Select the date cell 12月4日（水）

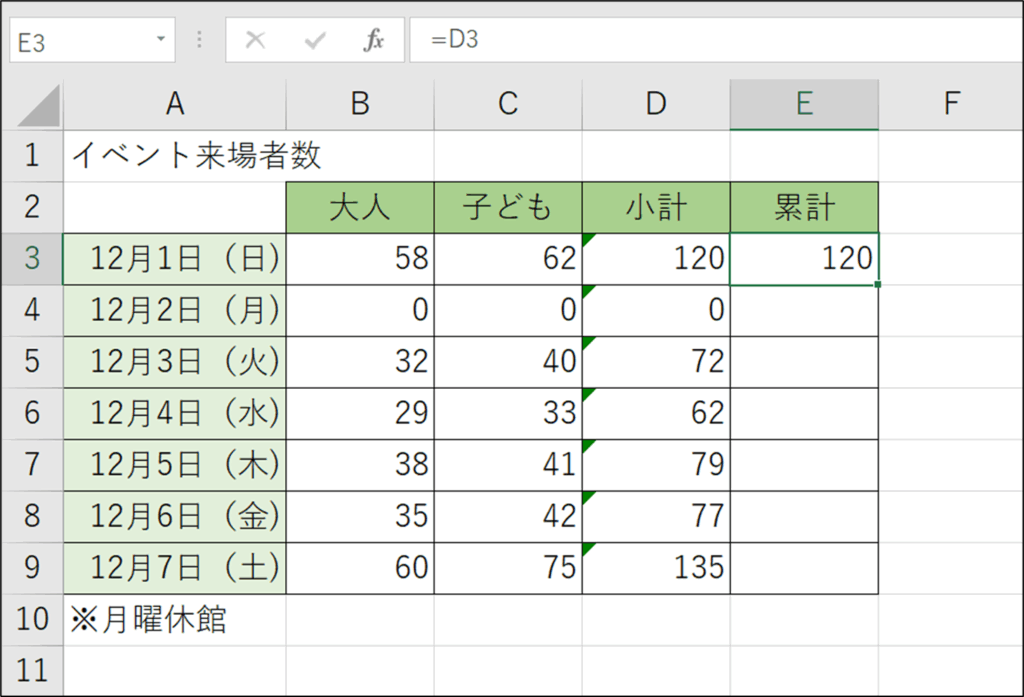[175, 413]
